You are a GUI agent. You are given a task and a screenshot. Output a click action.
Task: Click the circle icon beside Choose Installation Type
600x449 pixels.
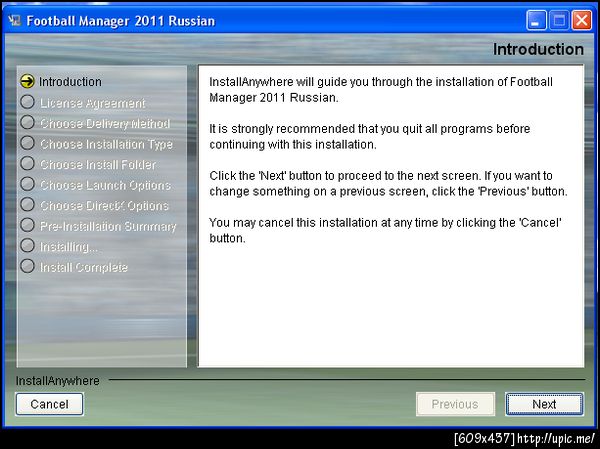(27, 143)
